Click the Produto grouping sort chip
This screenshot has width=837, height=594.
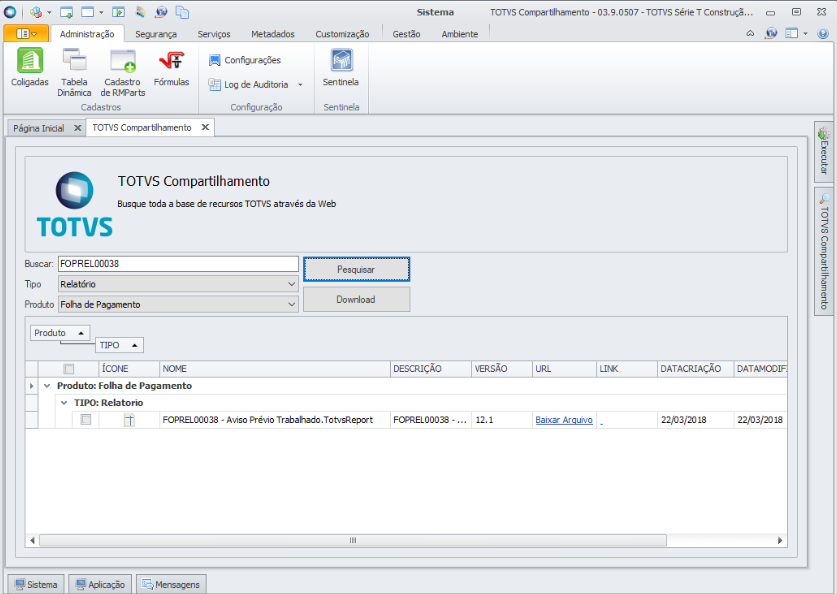coord(60,332)
